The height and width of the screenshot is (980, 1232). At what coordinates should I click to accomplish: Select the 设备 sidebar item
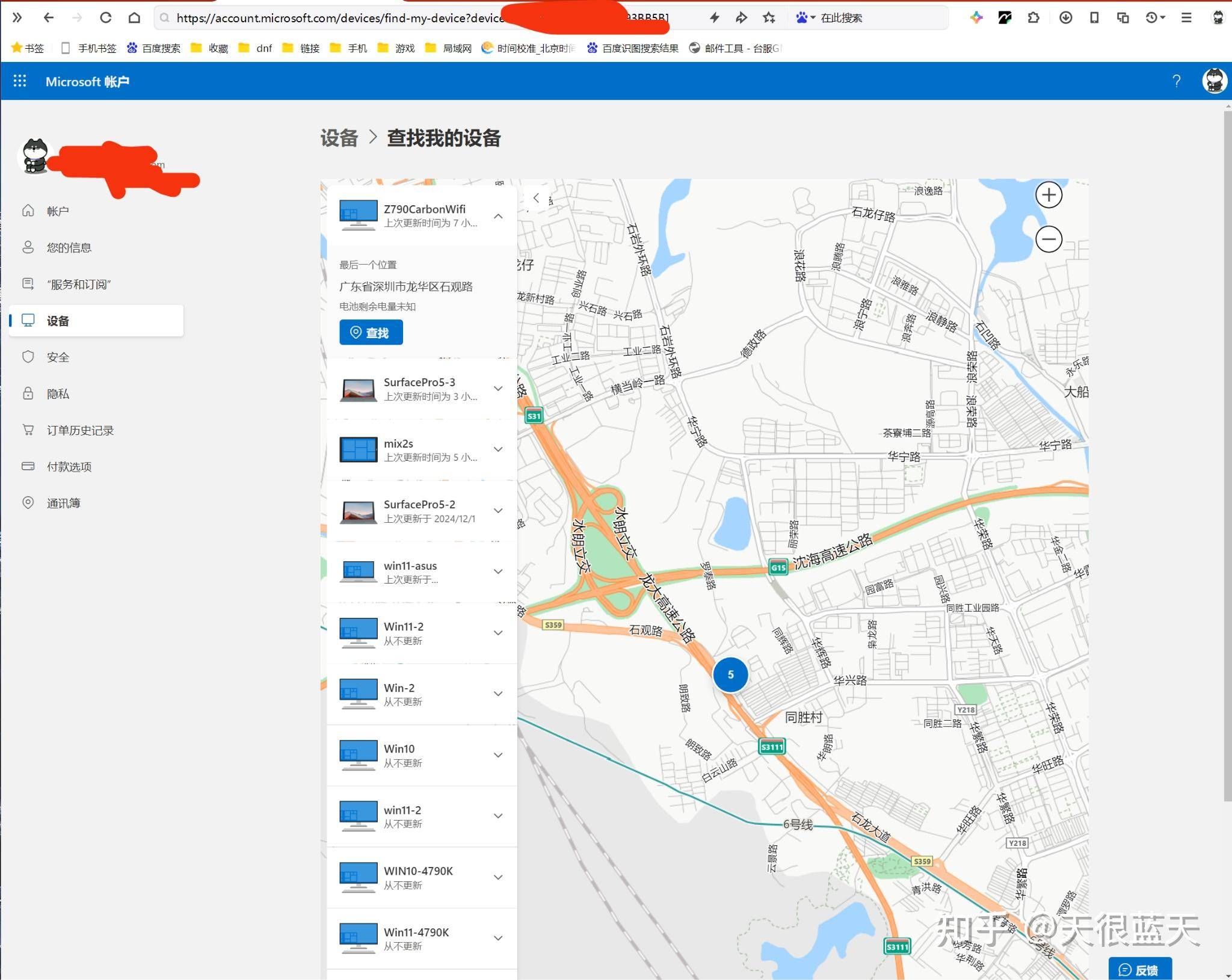coord(96,321)
